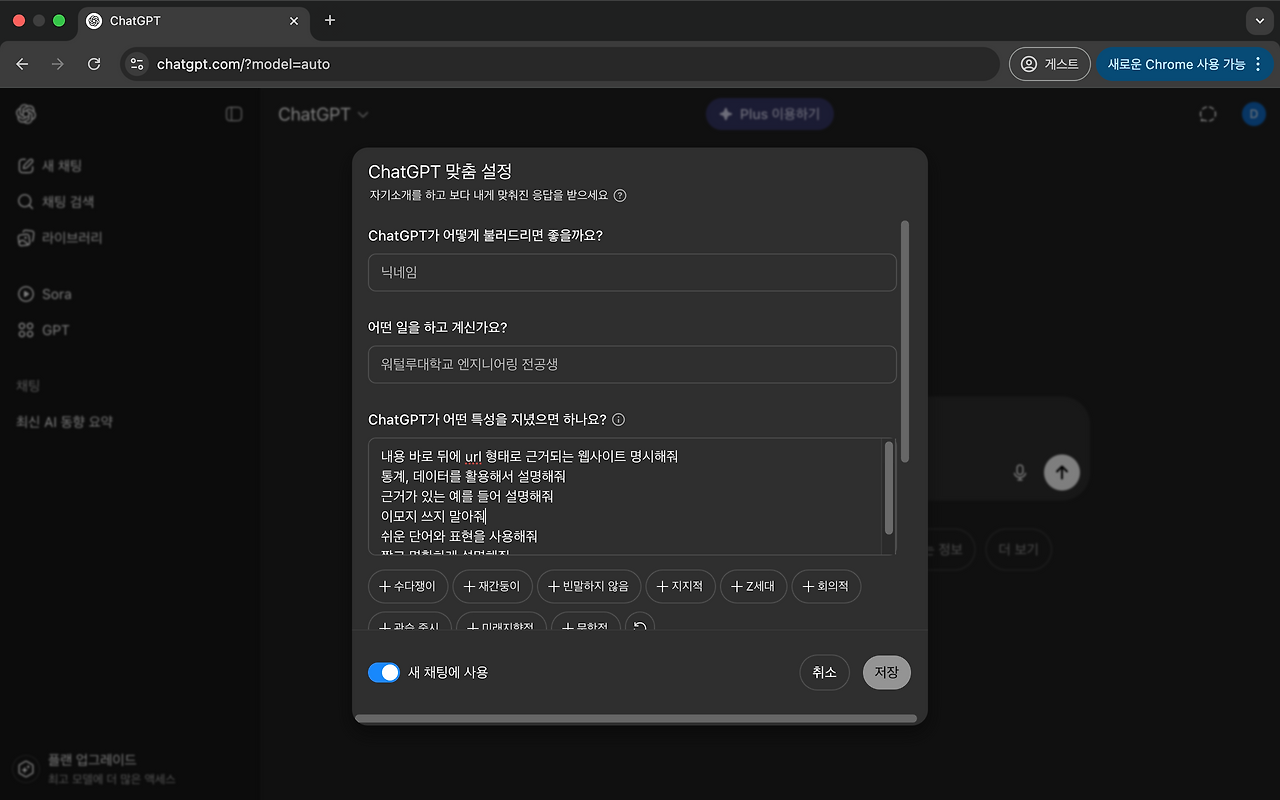Click the browser back arrow
This screenshot has height=800, width=1280.
click(23, 64)
